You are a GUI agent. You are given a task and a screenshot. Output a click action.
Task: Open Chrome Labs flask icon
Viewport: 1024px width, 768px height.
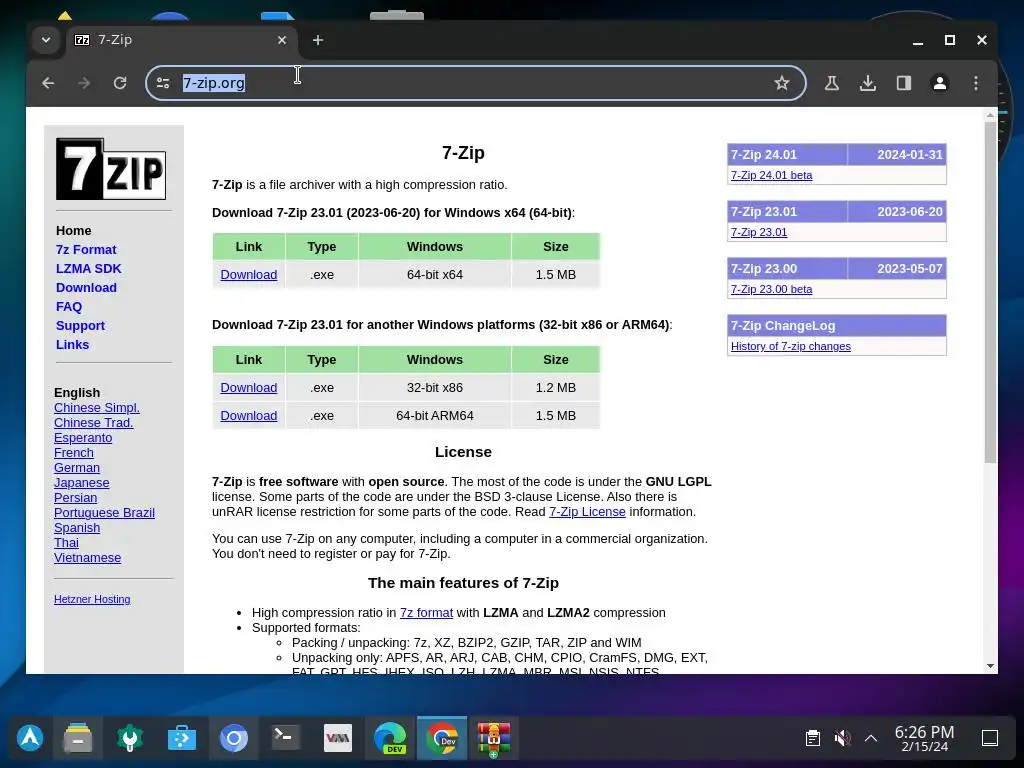(x=832, y=83)
